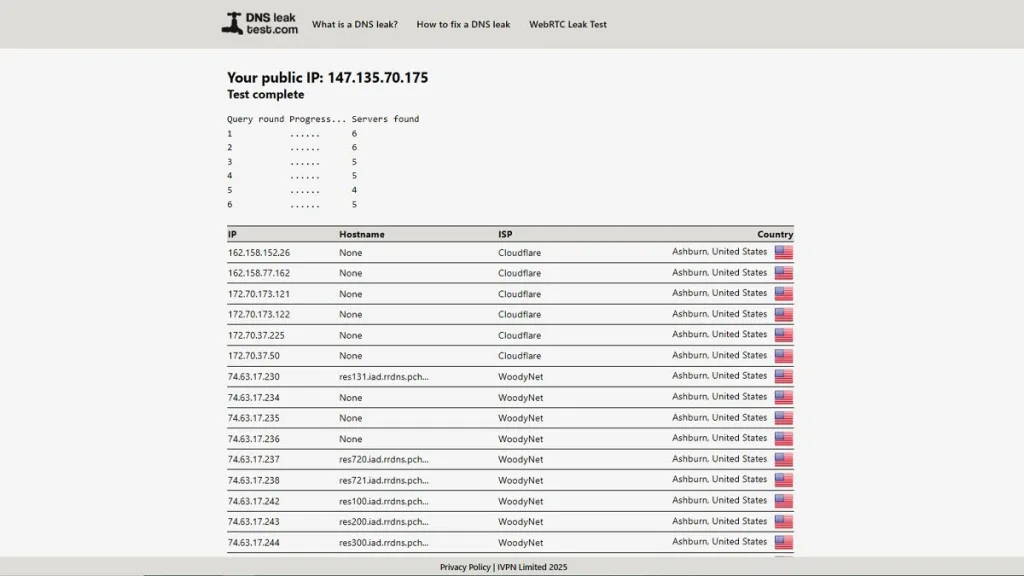1024x576 pixels.
Task: Open the Privacy Policy link in footer
Action: click(464, 567)
